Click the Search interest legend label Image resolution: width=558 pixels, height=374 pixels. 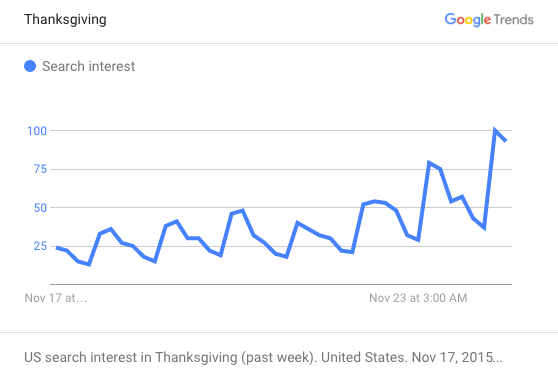89,67
